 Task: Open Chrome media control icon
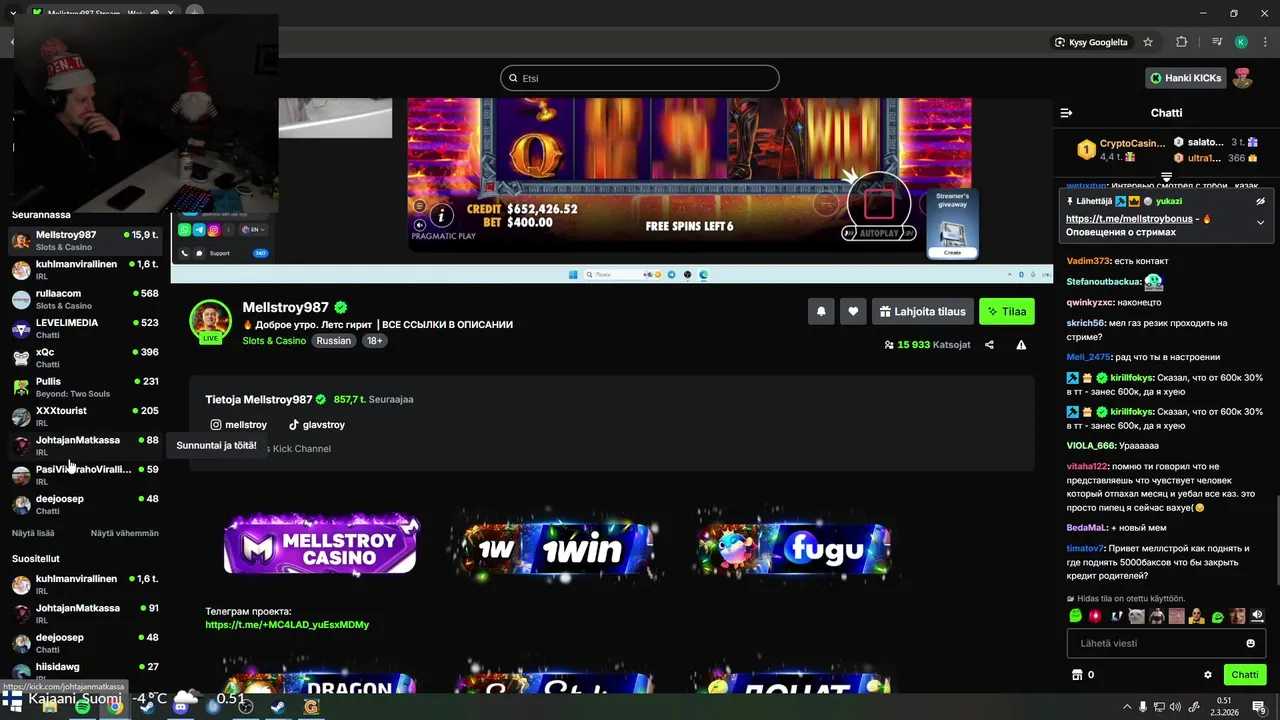[1217, 42]
